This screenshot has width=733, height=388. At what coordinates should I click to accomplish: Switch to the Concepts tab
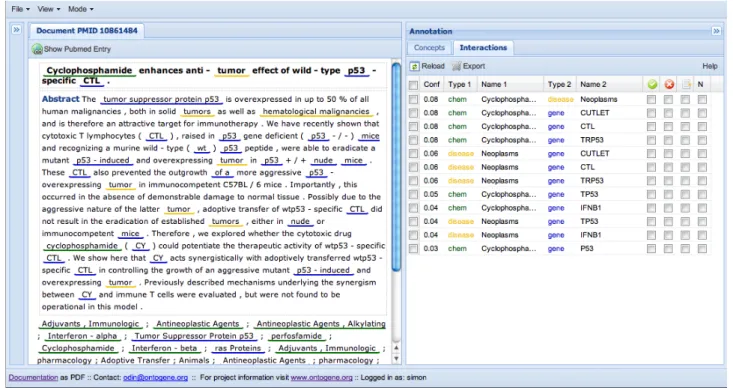click(429, 48)
